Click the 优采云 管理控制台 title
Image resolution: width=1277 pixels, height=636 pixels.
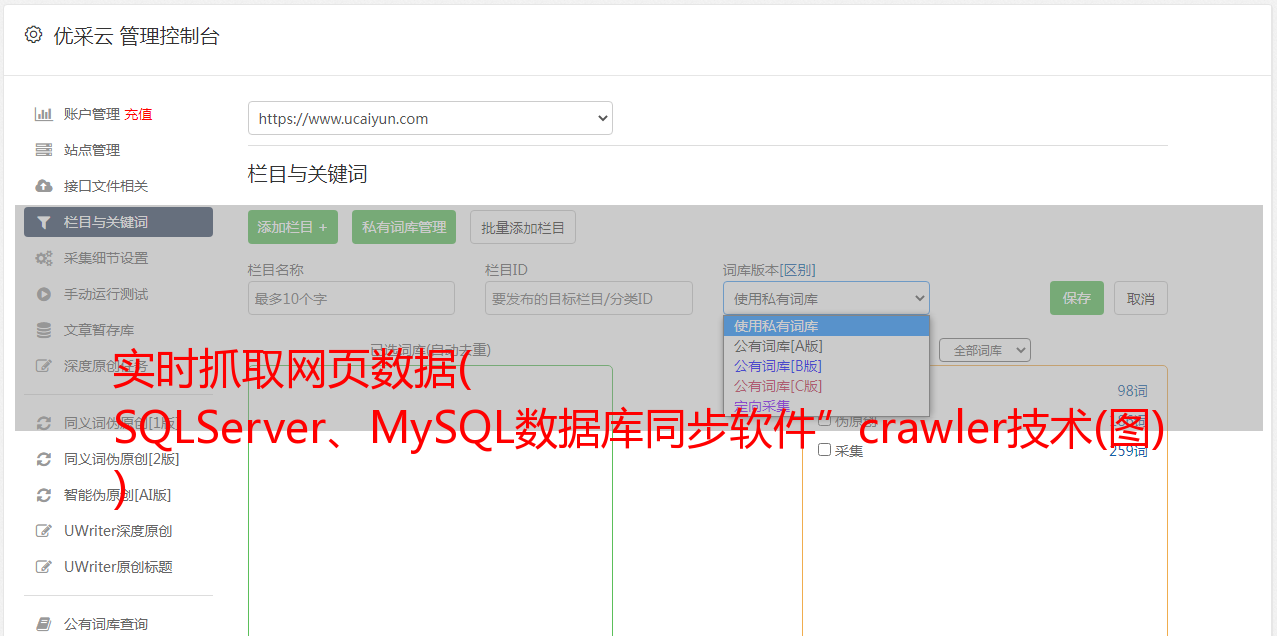tap(136, 36)
